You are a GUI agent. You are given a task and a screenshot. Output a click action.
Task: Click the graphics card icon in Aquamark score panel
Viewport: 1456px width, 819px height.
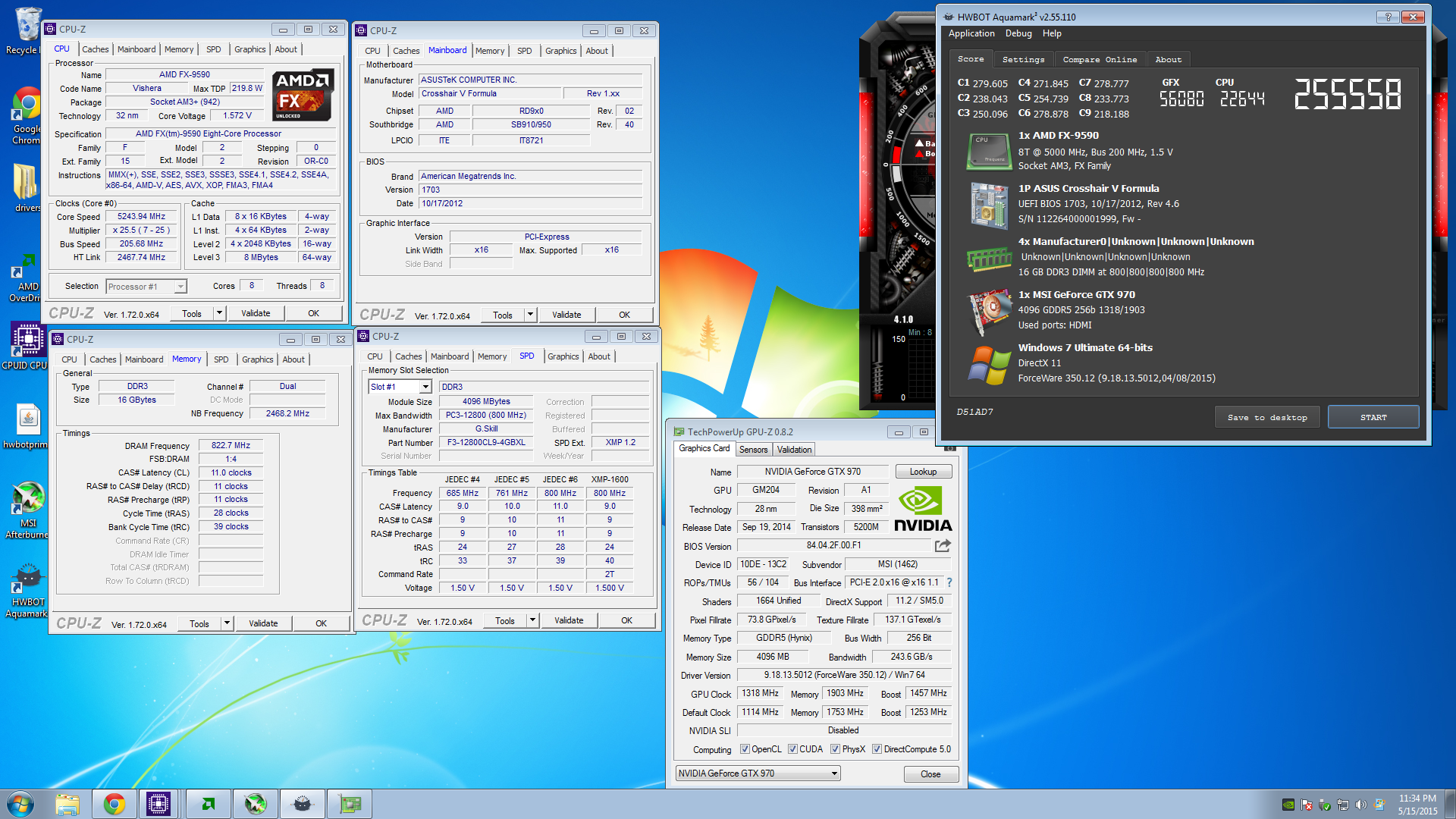990,312
